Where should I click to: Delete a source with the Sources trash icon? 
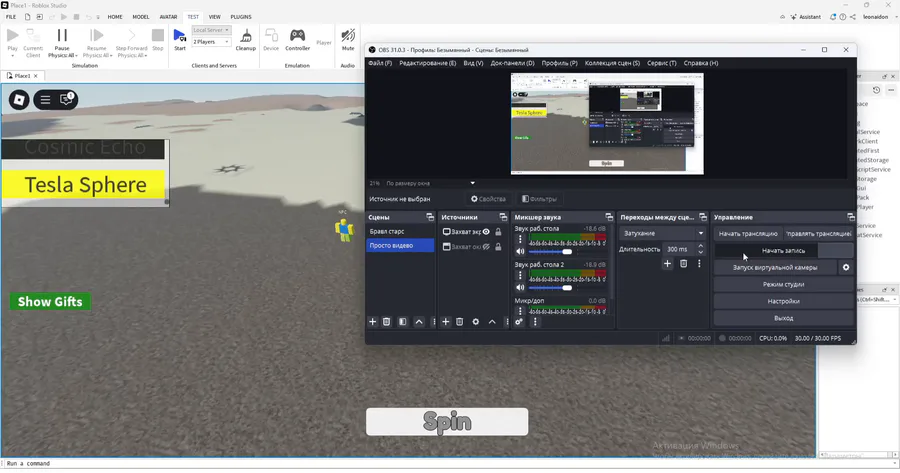tap(460, 322)
